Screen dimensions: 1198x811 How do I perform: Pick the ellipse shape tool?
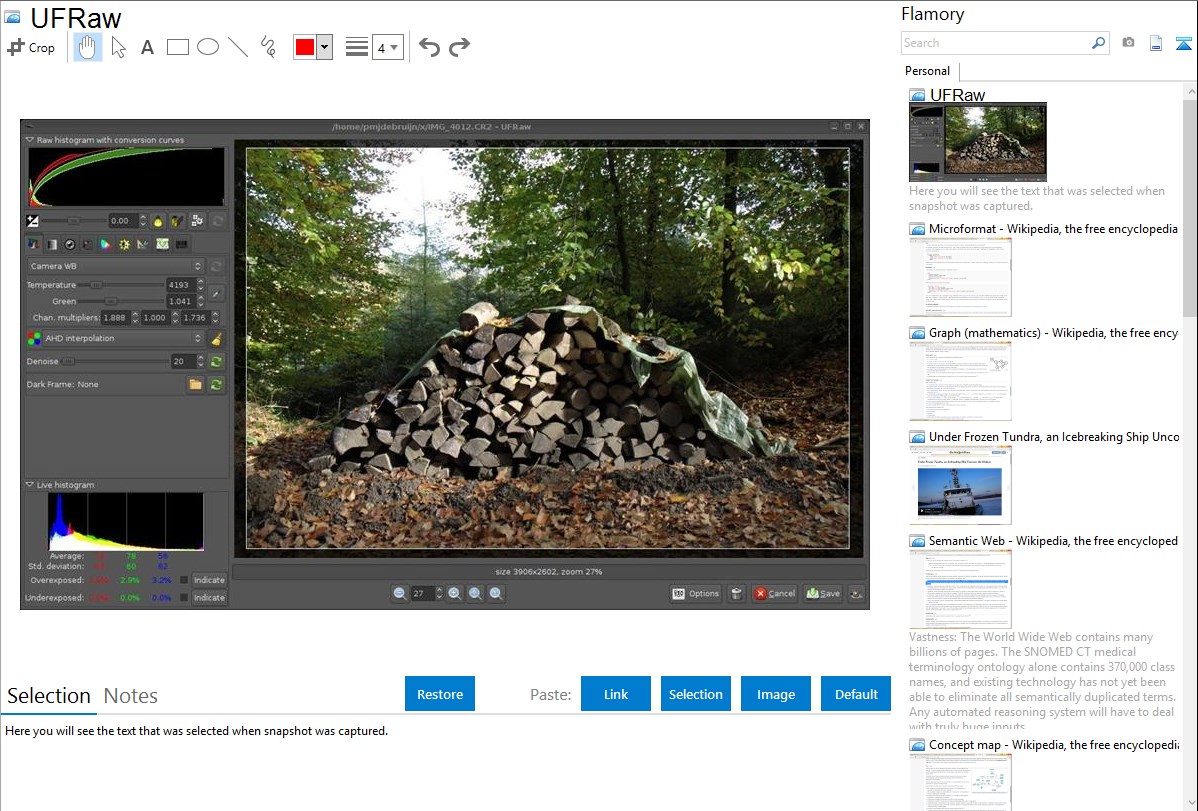(208, 47)
